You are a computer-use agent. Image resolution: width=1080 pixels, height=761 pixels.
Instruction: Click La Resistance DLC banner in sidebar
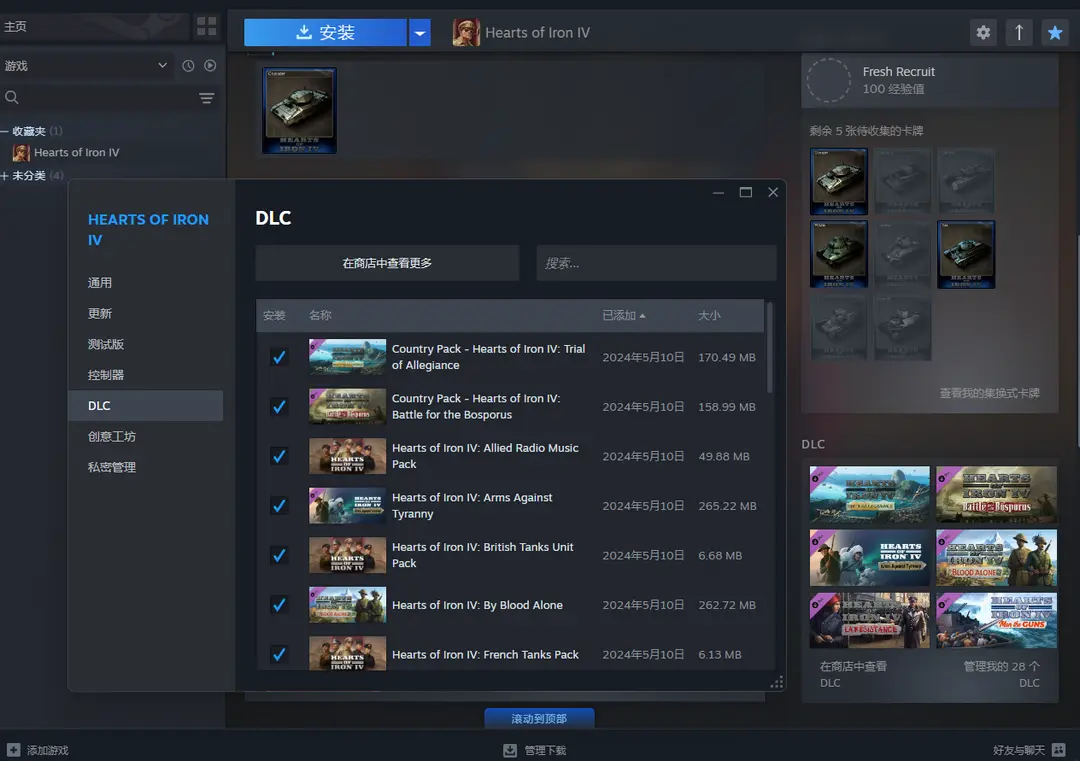pyautogui.click(x=869, y=621)
